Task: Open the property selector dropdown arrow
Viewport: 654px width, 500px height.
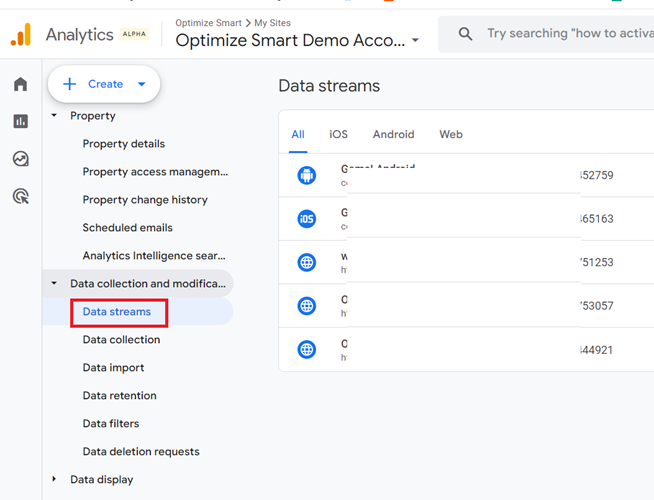Action: (415, 40)
